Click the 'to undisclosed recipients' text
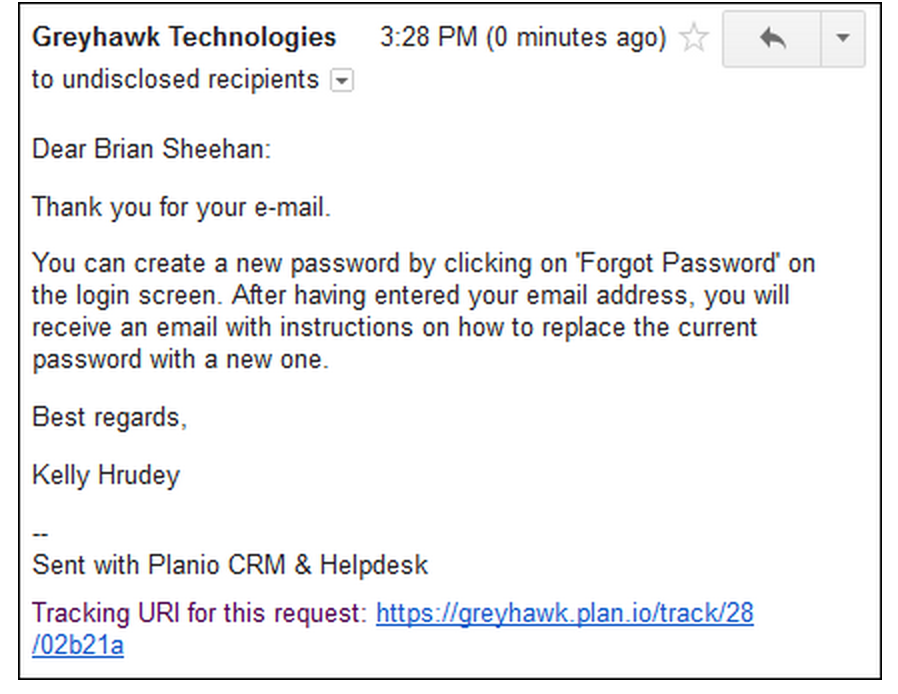This screenshot has width=898, height=694. (x=175, y=80)
